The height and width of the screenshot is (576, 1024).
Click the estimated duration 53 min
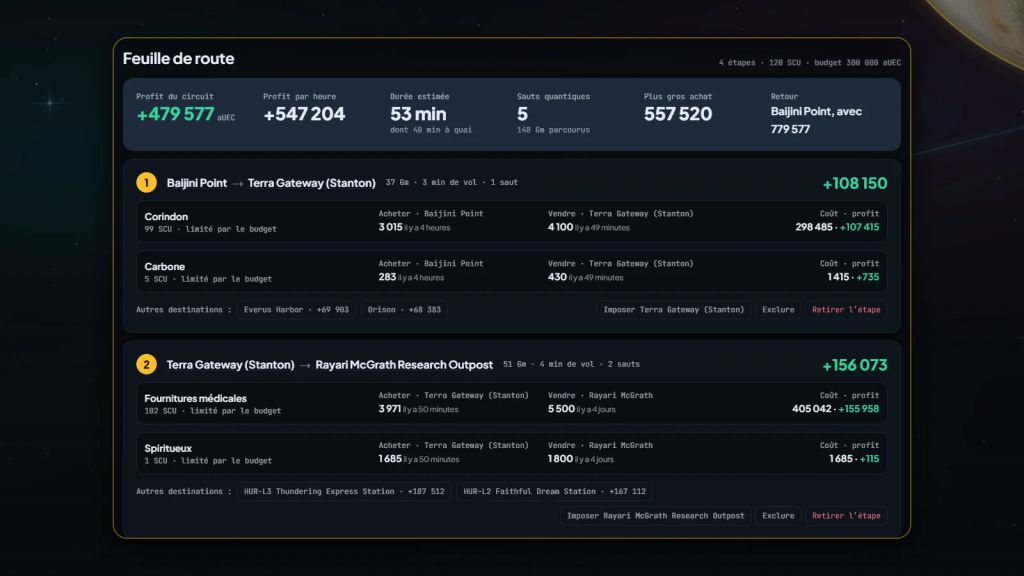coord(419,114)
